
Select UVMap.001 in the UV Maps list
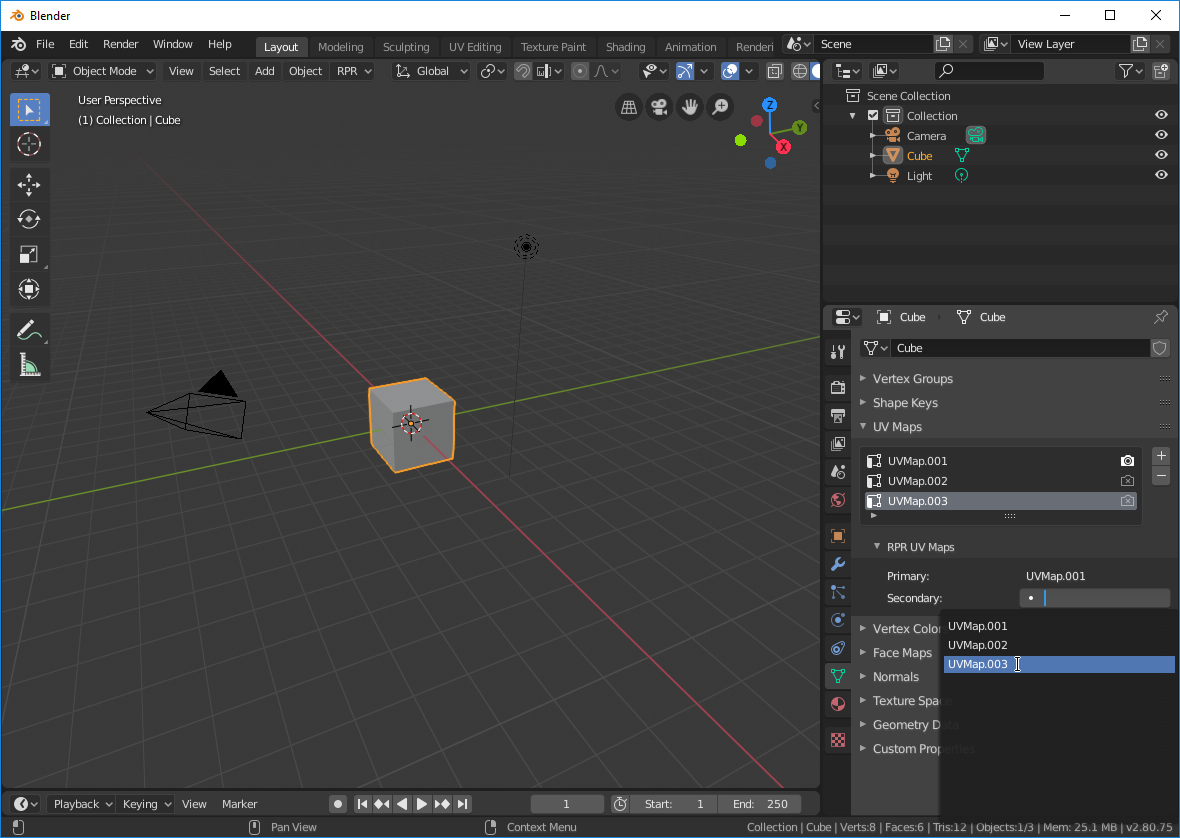pyautogui.click(x=1000, y=461)
